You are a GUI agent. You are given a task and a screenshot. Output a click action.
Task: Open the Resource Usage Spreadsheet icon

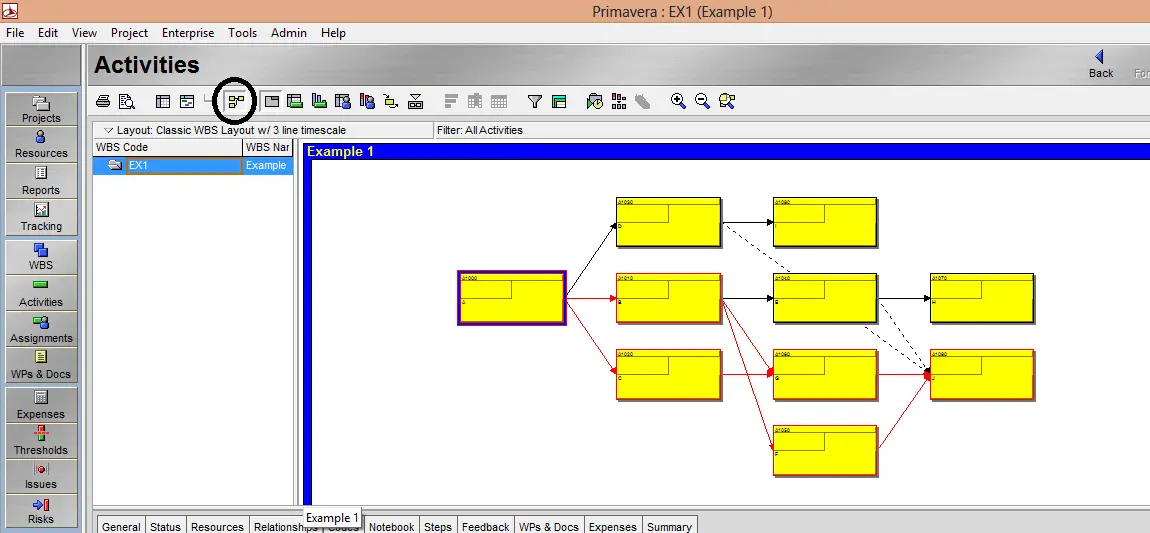pyautogui.click(x=343, y=102)
